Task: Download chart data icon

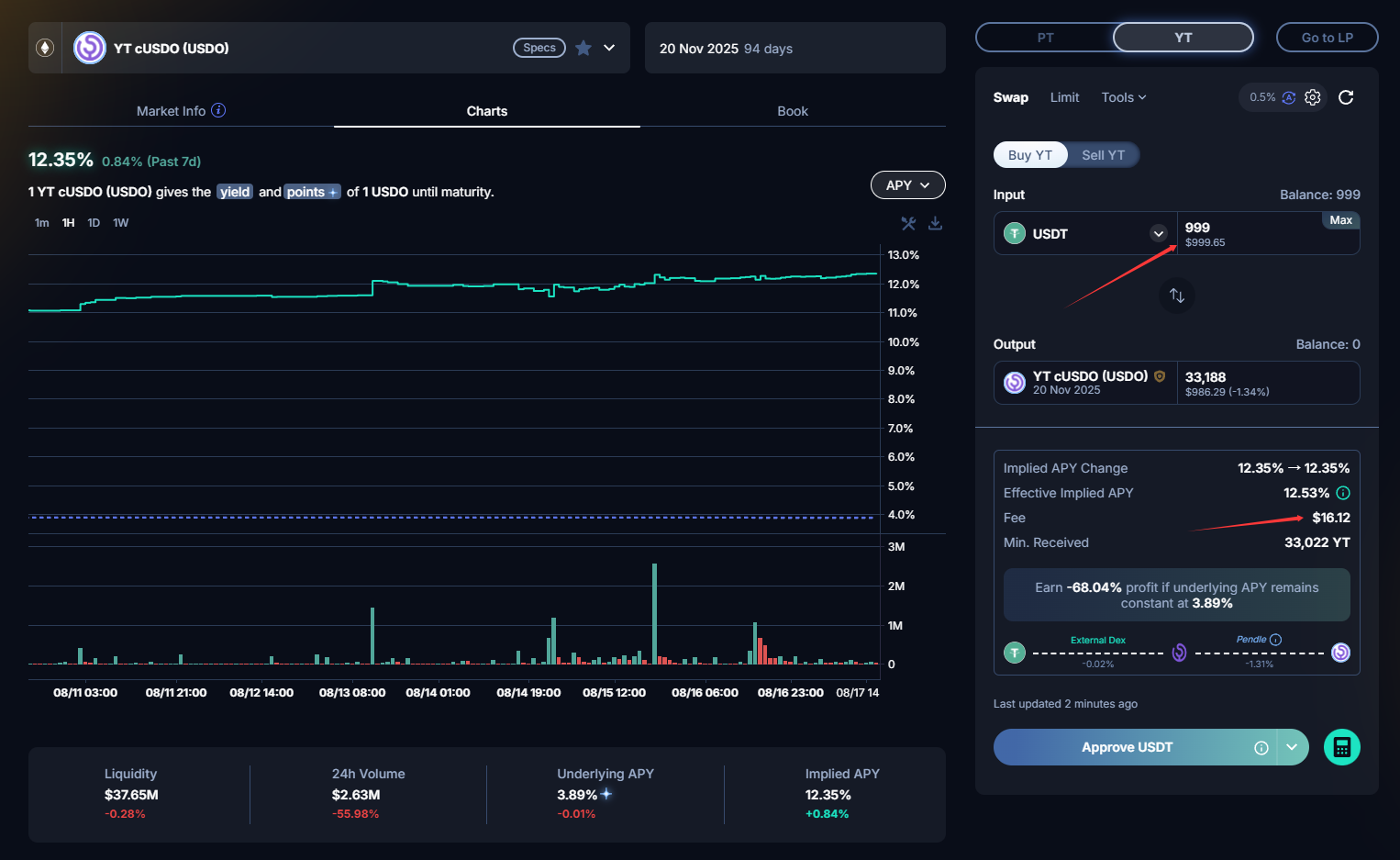Action: (x=935, y=223)
